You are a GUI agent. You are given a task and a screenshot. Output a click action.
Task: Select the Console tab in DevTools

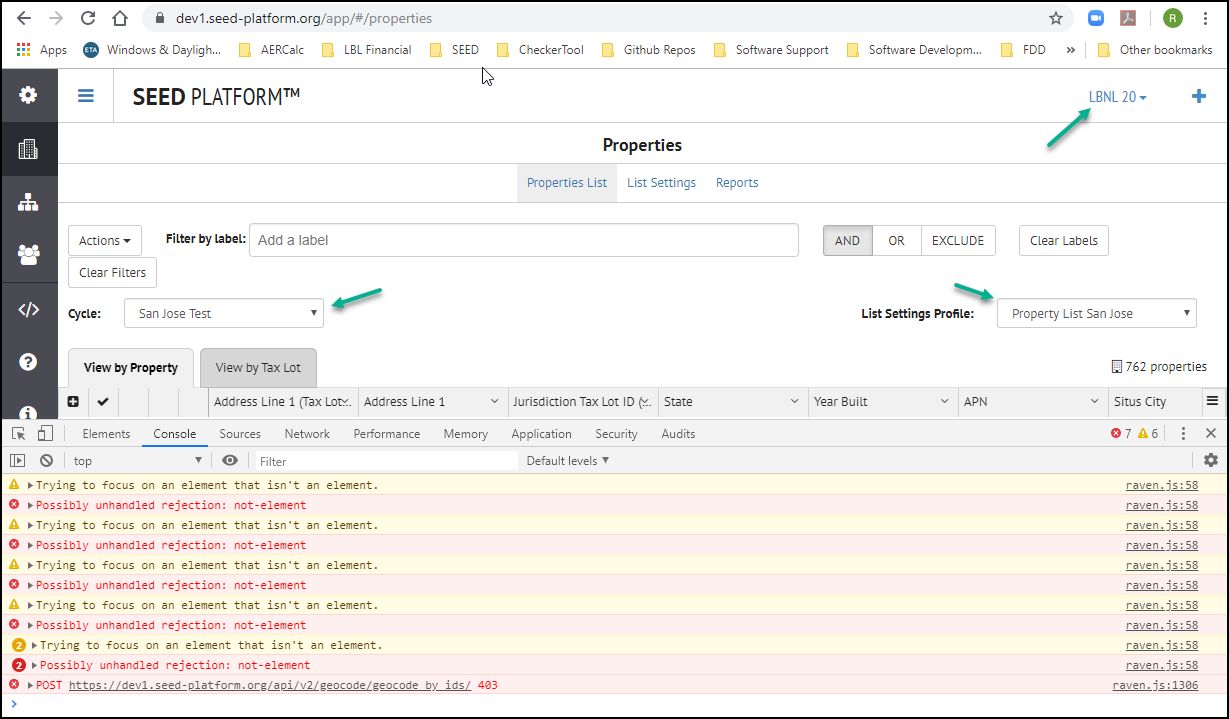click(174, 433)
